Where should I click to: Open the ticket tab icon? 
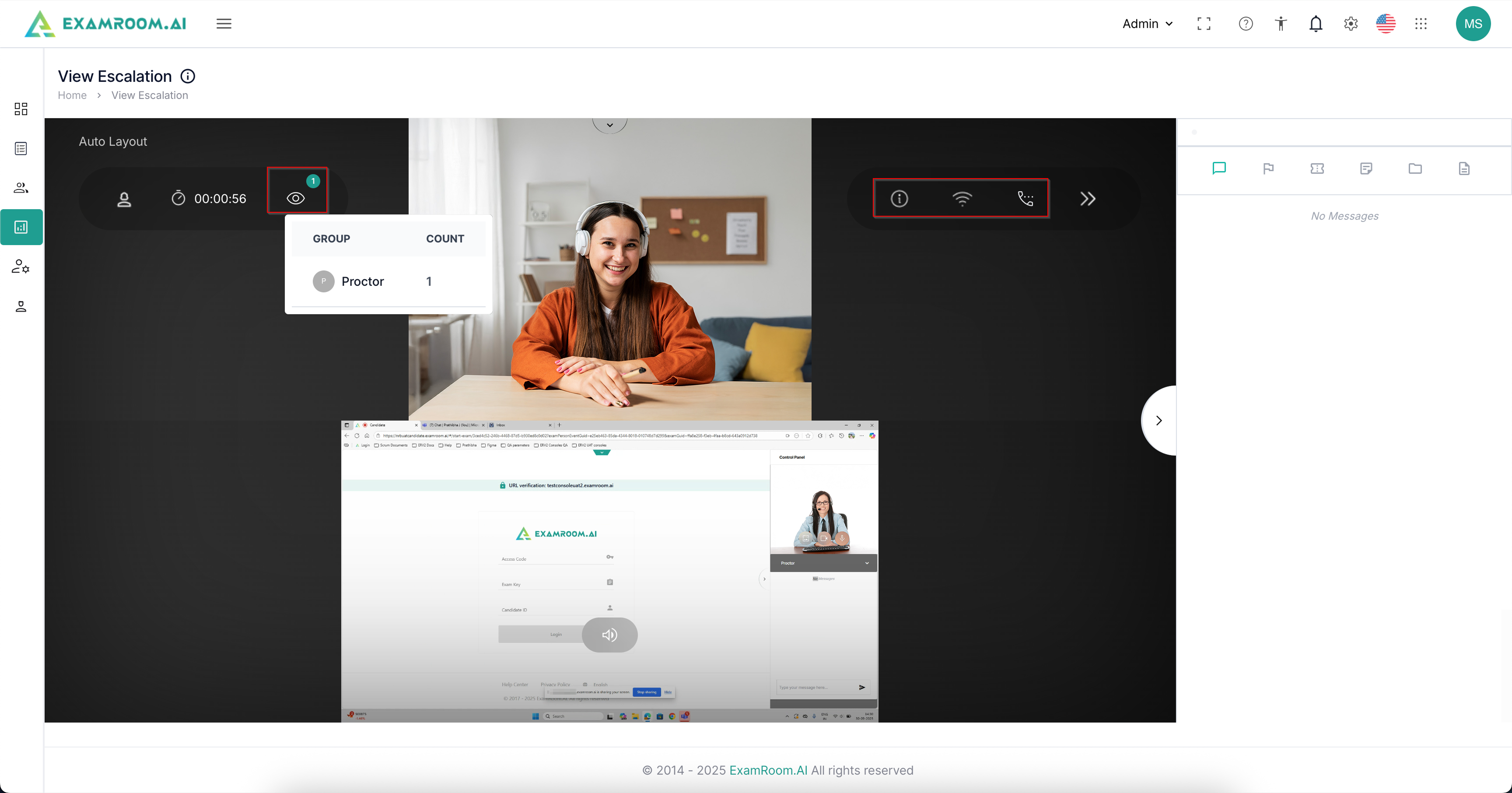1317,168
